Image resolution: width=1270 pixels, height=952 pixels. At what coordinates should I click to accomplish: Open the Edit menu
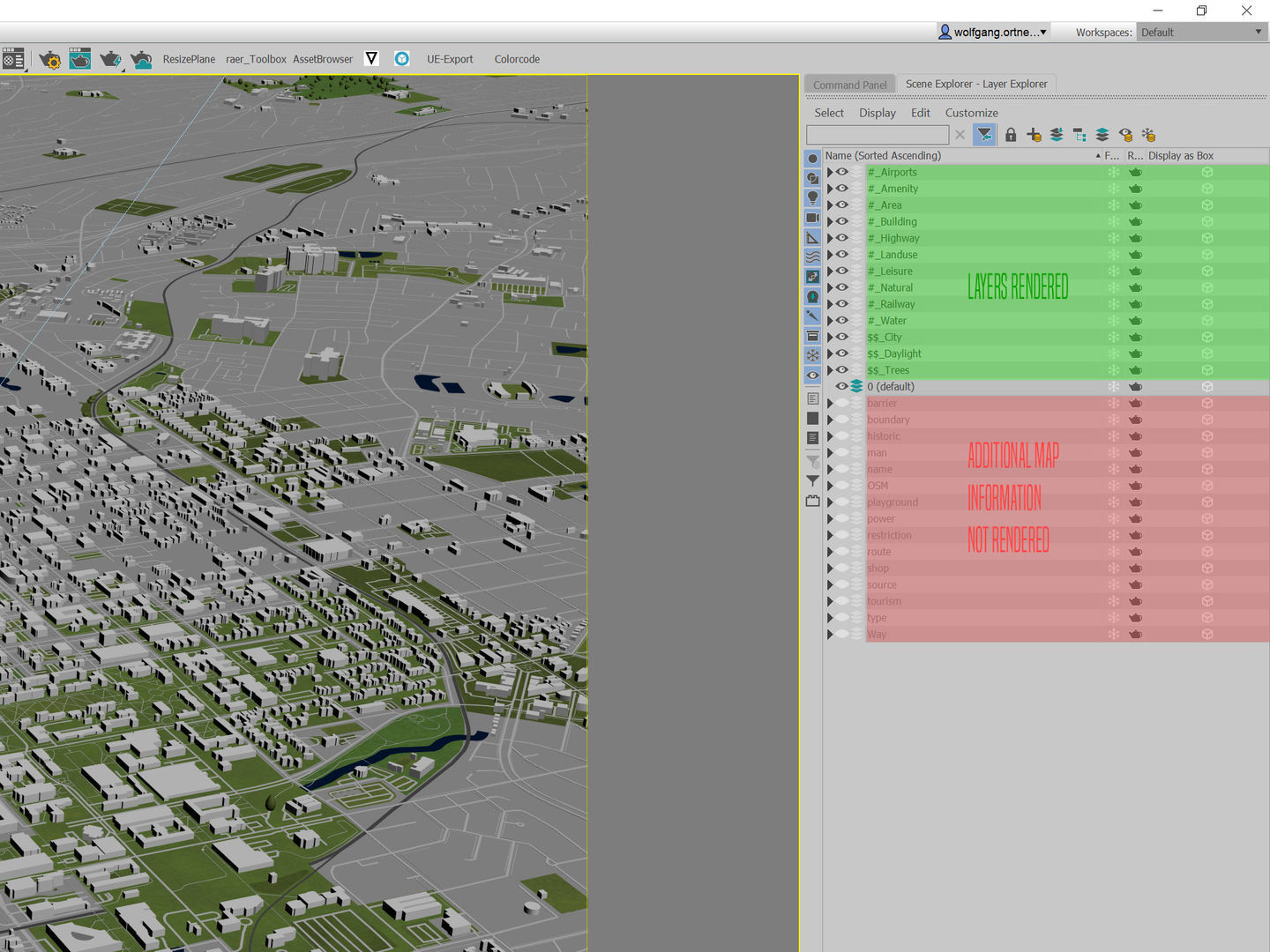point(921,113)
